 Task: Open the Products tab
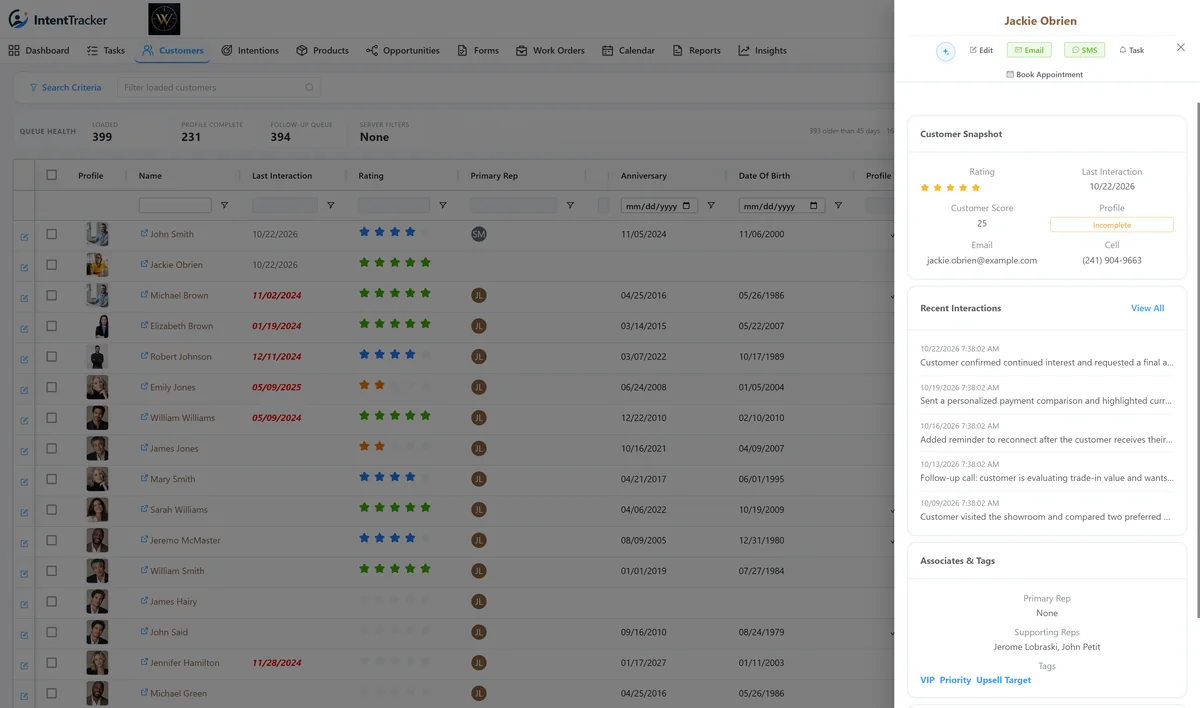tap(322, 50)
